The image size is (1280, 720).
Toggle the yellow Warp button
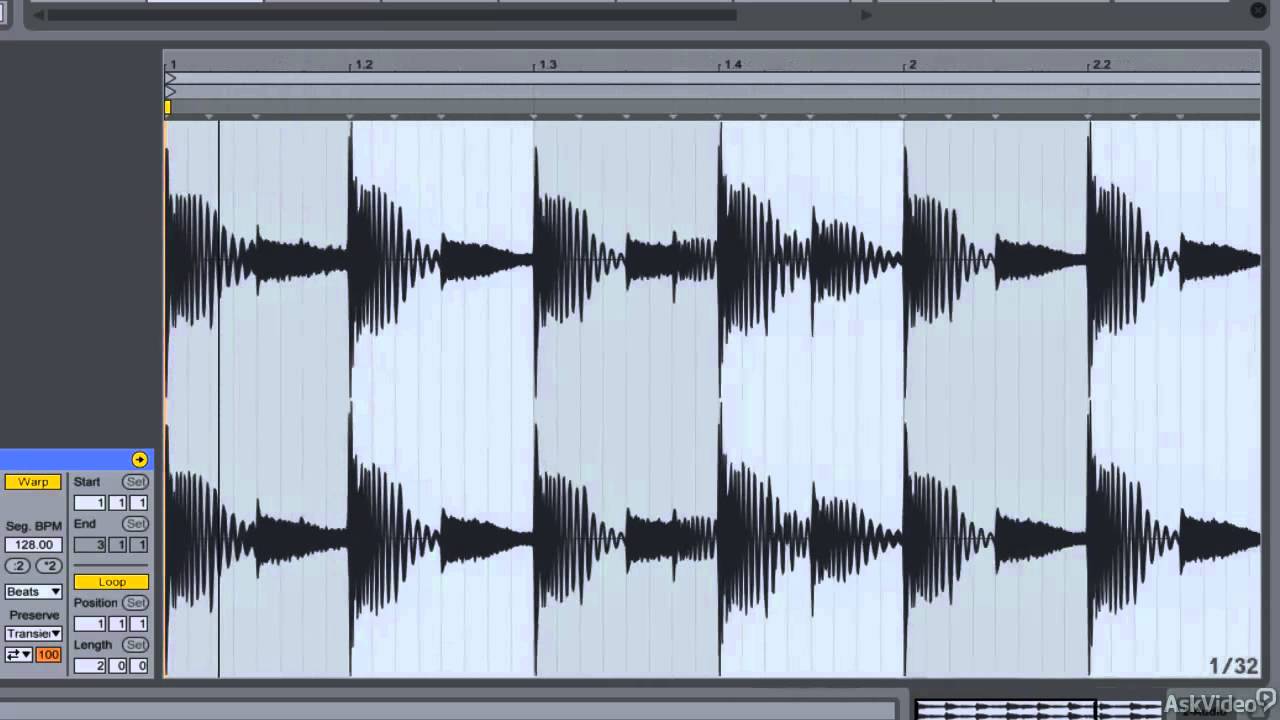[33, 482]
